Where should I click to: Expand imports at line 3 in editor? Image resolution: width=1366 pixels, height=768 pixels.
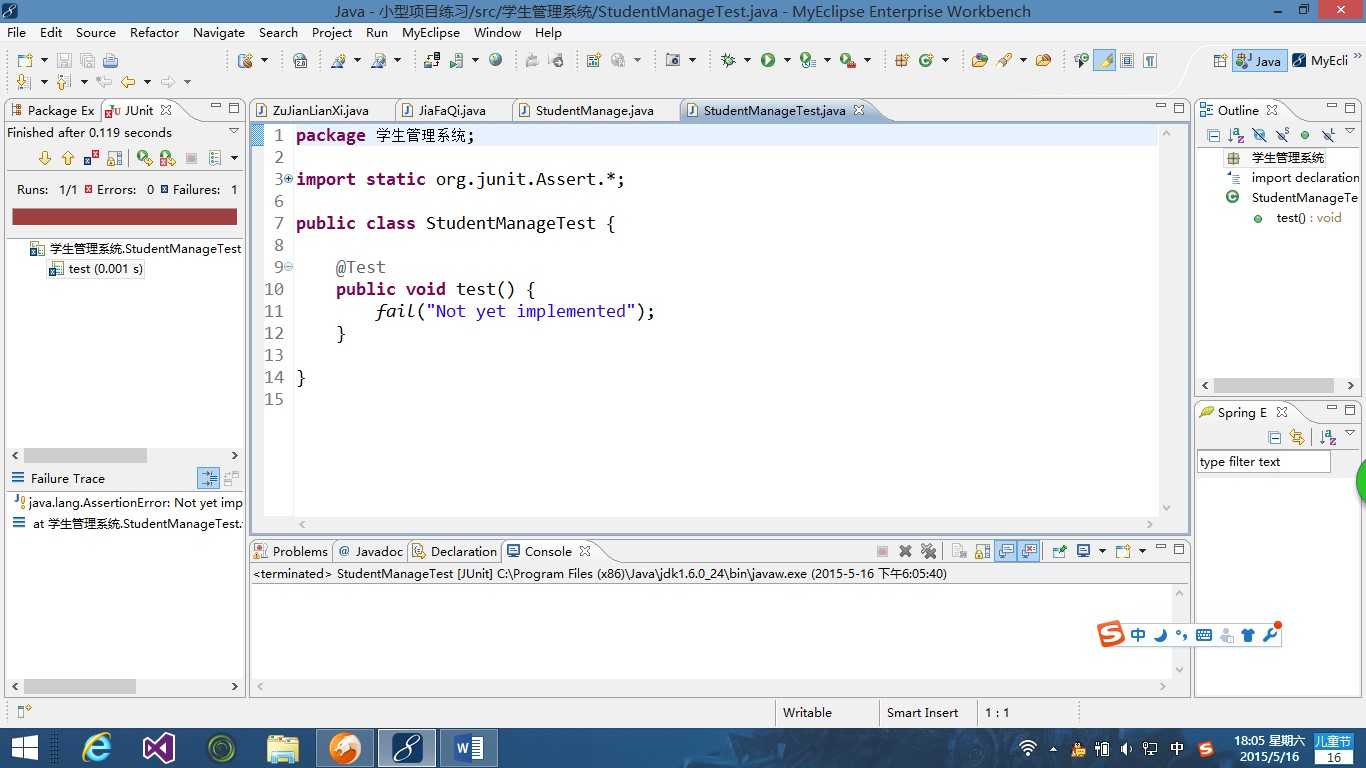click(x=288, y=179)
